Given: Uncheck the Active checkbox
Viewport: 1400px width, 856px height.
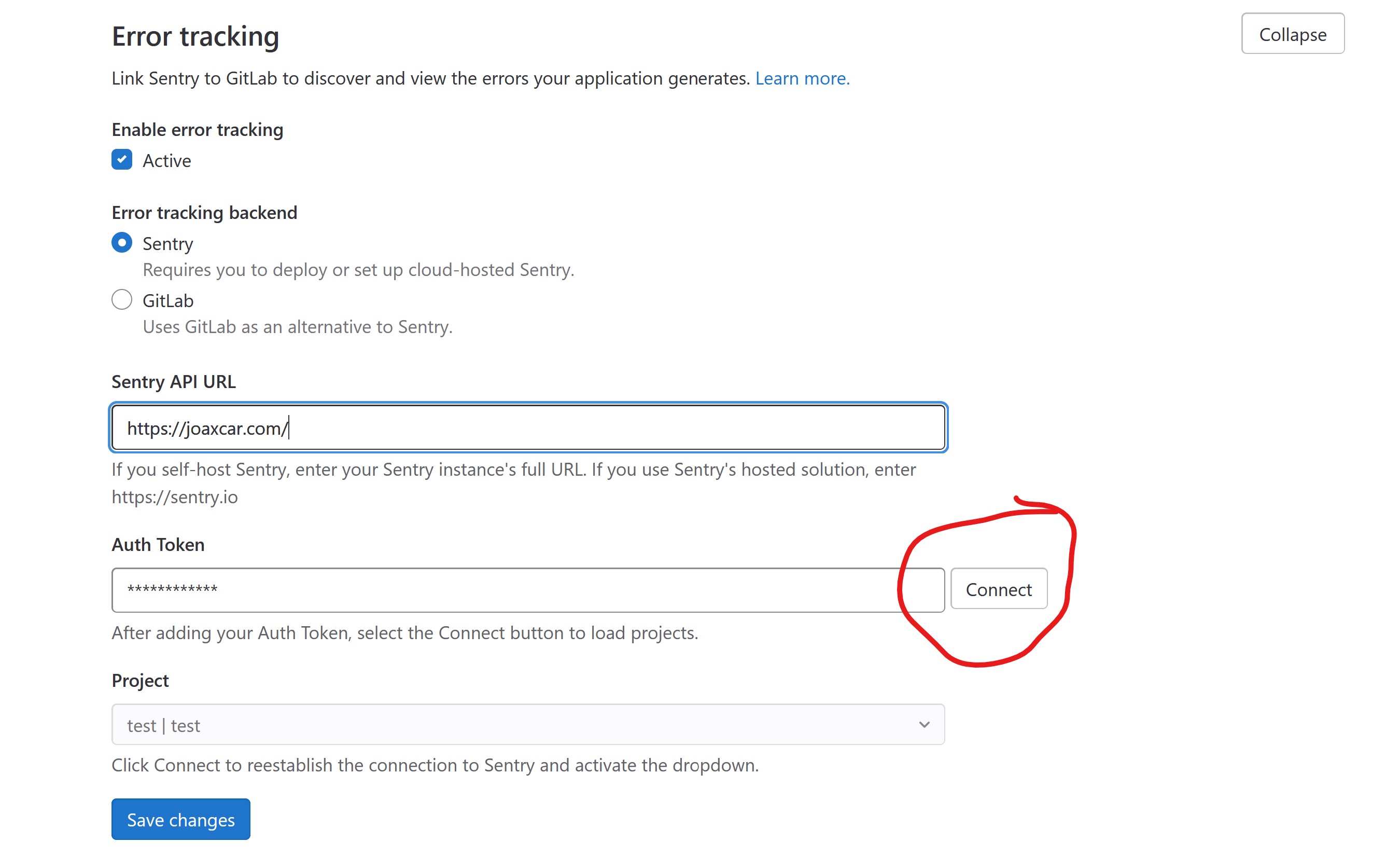Looking at the screenshot, I should click(121, 160).
